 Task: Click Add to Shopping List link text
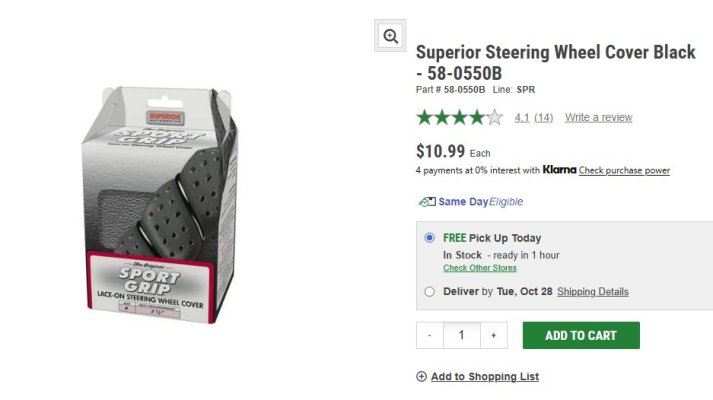(x=485, y=376)
